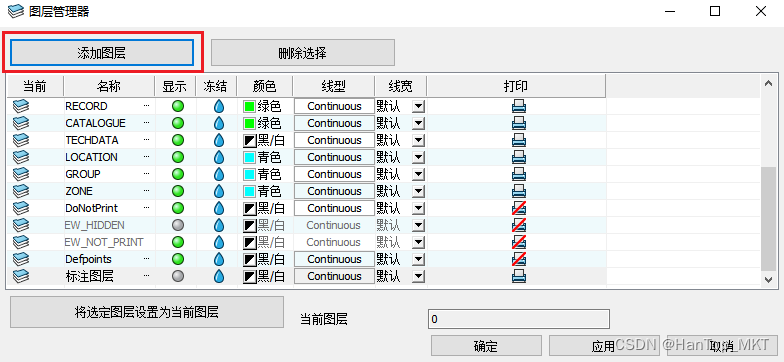Open line width dropdown for RECORD layer
The width and height of the screenshot is (784, 362).
419,106
